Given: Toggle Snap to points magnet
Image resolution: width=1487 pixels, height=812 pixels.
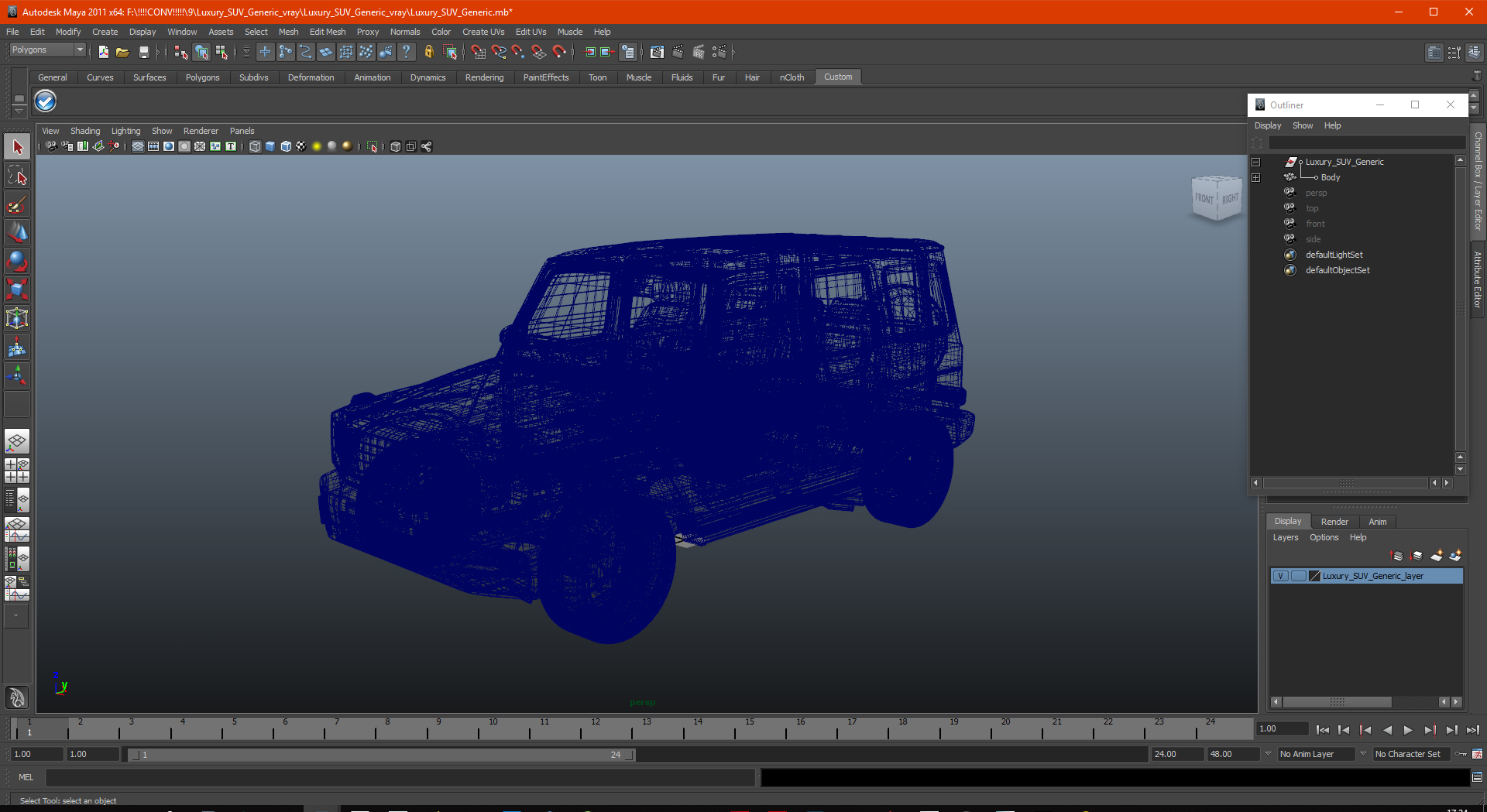Looking at the screenshot, I should [x=519, y=52].
